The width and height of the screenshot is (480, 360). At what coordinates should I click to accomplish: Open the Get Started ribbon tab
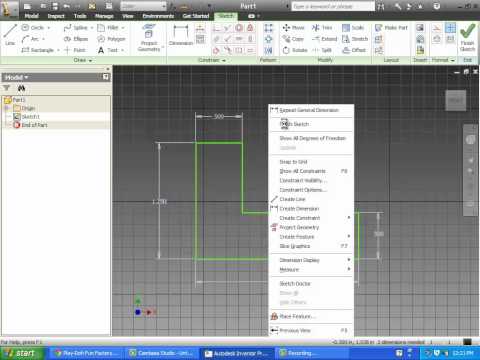click(196, 16)
